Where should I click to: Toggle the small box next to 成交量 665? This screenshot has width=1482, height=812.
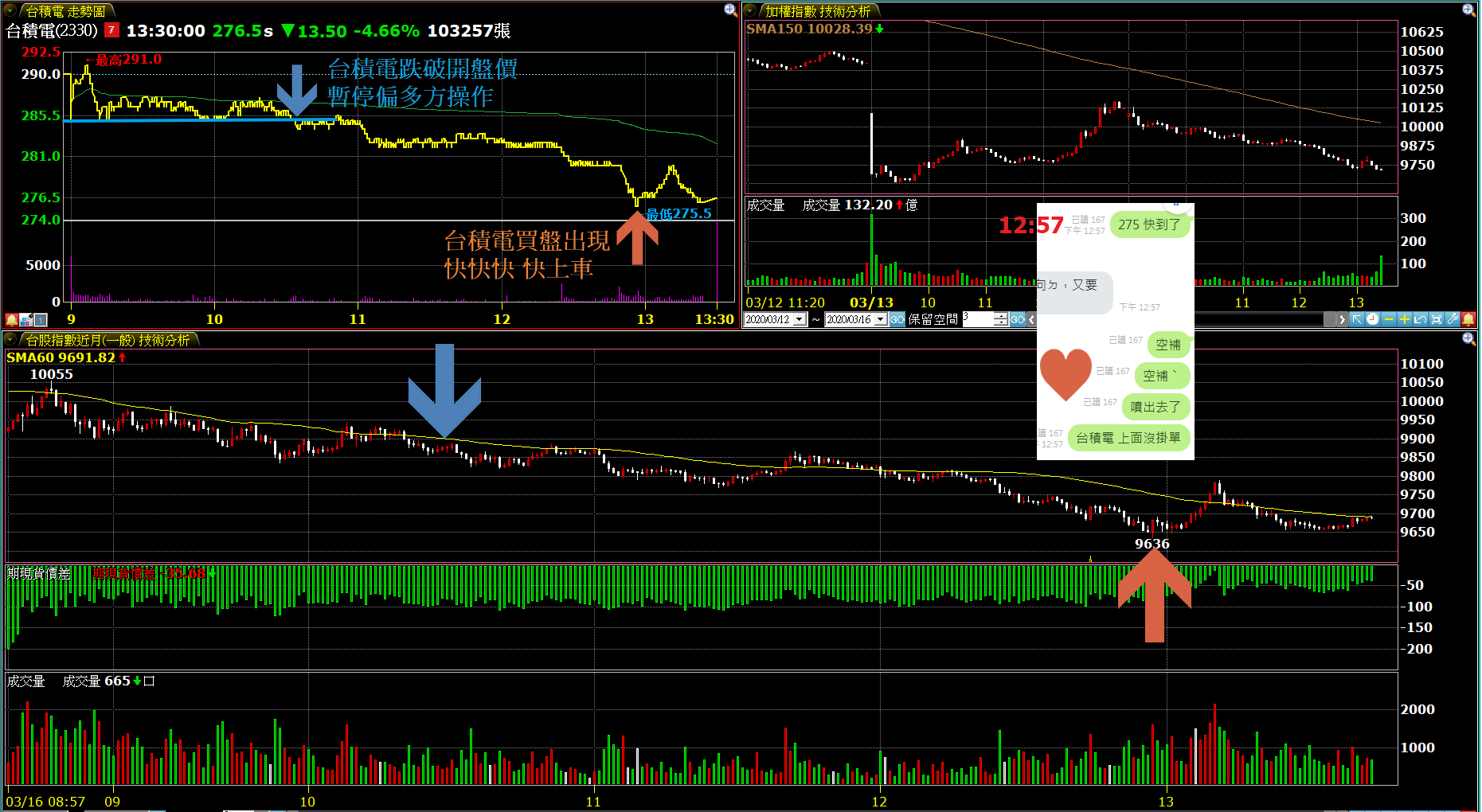[149, 681]
